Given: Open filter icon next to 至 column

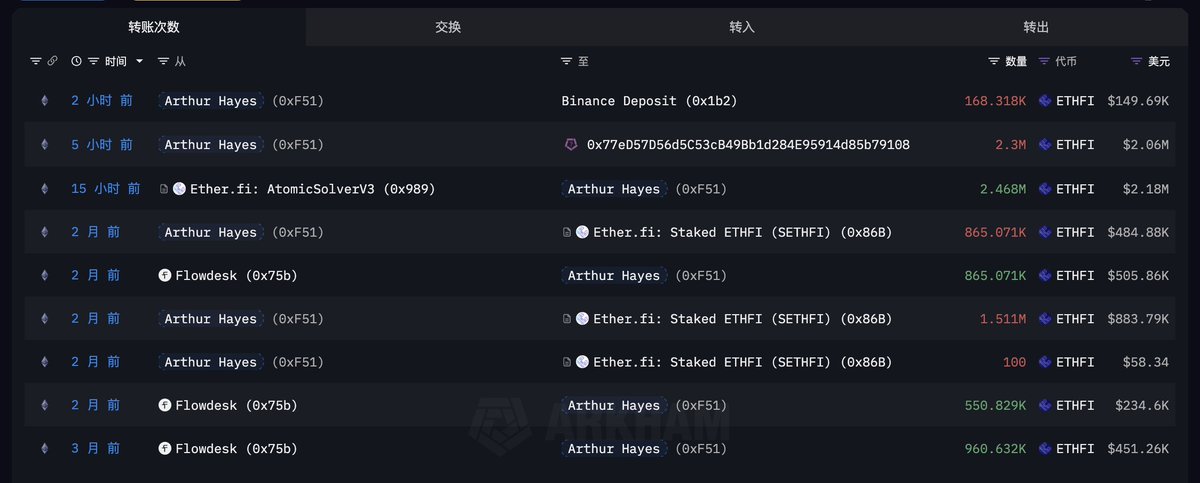Looking at the screenshot, I should pos(566,62).
